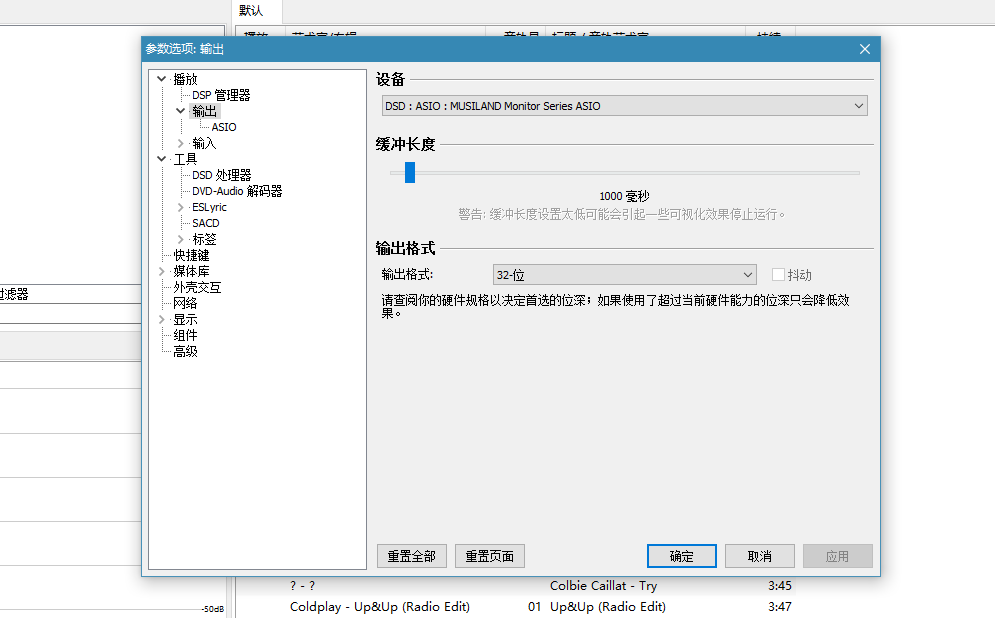Viewport: 995px width, 618px height.
Task: Click the 确定 button
Action: [x=681, y=555]
